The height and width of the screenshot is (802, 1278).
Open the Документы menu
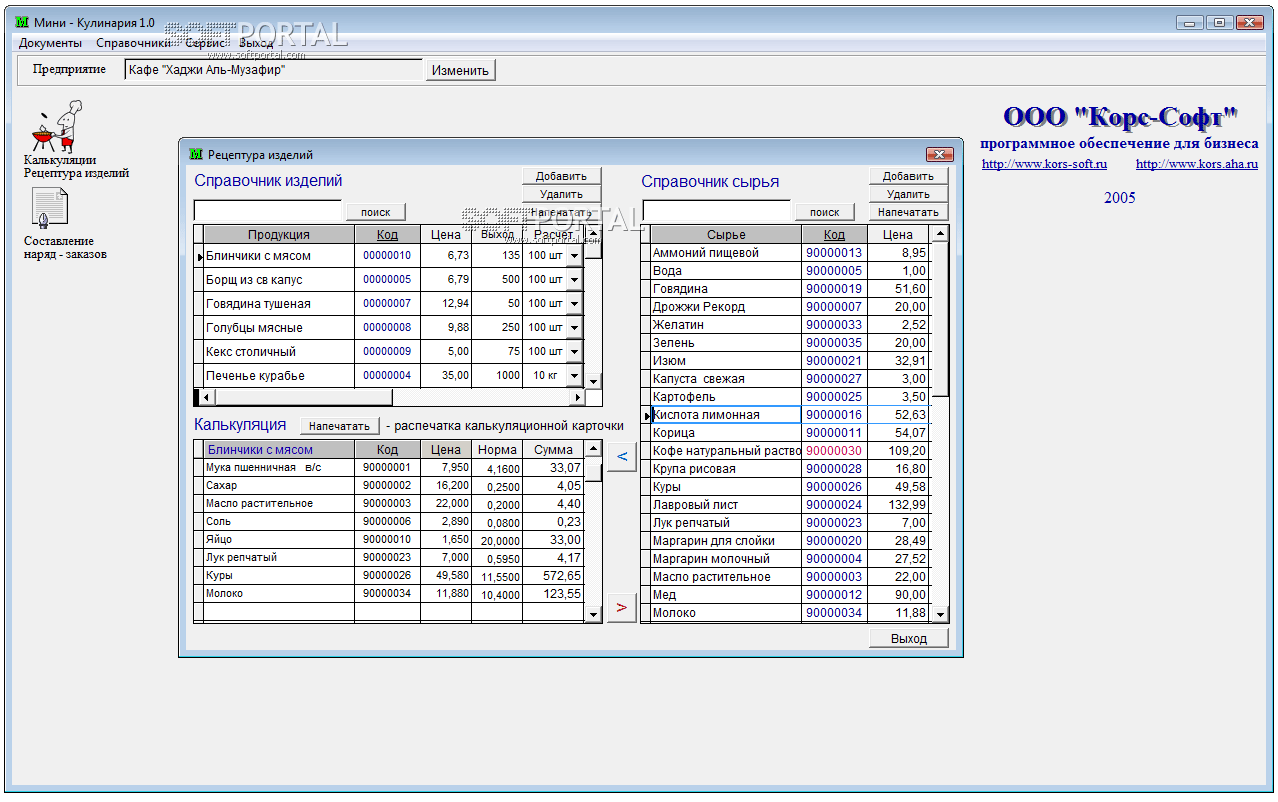pos(50,43)
